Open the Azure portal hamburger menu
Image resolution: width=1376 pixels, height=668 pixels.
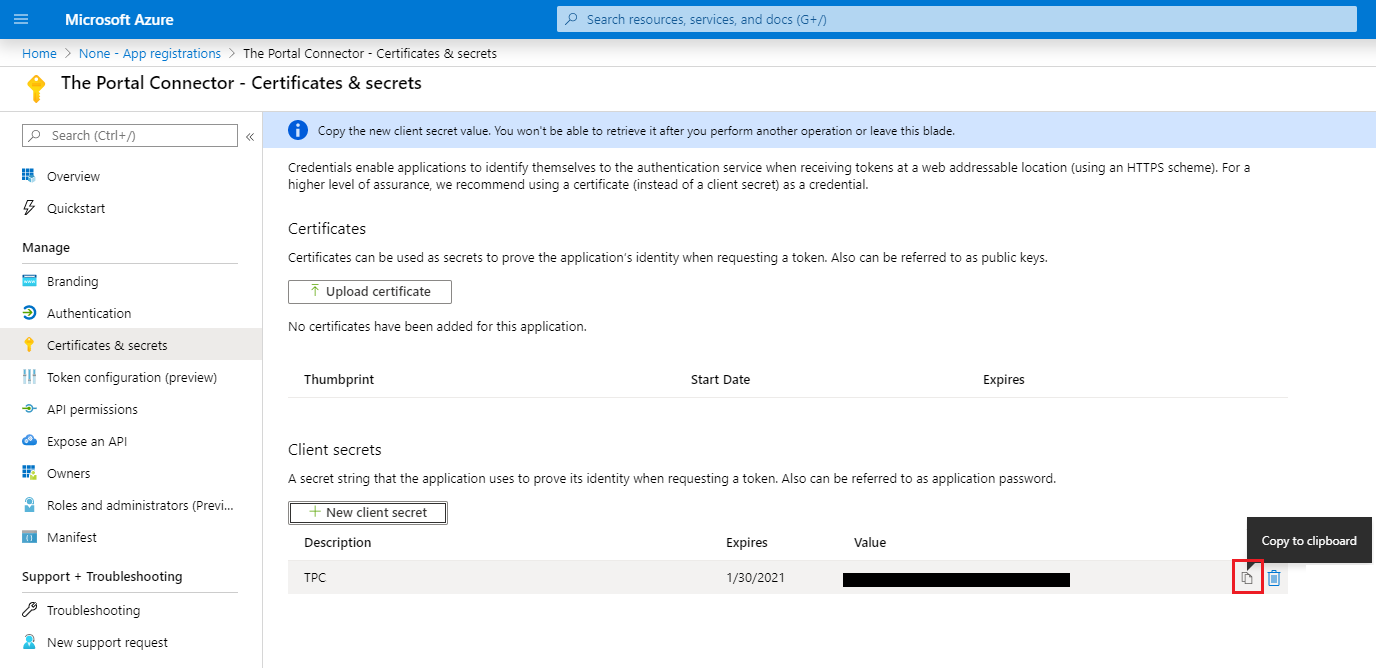pos(21,19)
